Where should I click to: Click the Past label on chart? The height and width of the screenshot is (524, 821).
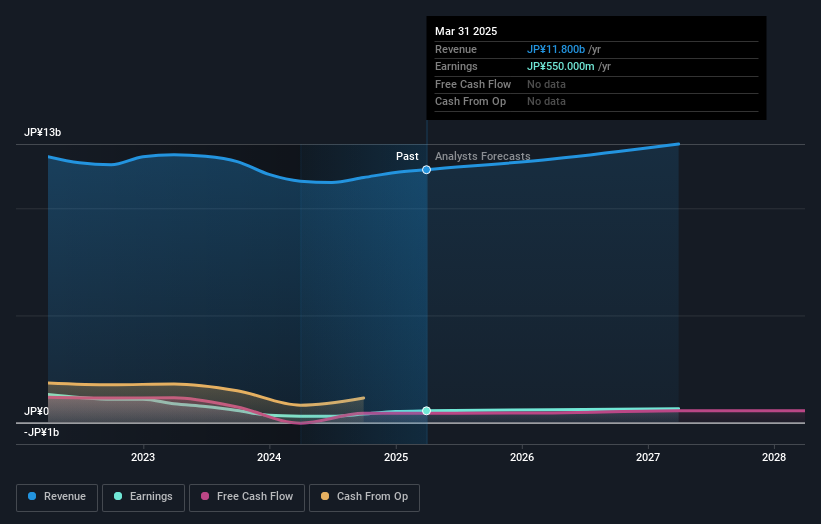pos(407,156)
